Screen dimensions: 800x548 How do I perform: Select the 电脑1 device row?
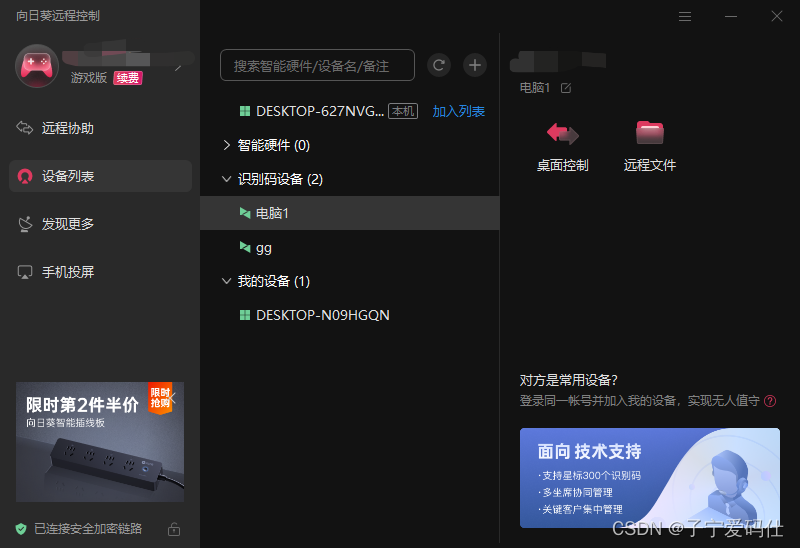coord(349,213)
